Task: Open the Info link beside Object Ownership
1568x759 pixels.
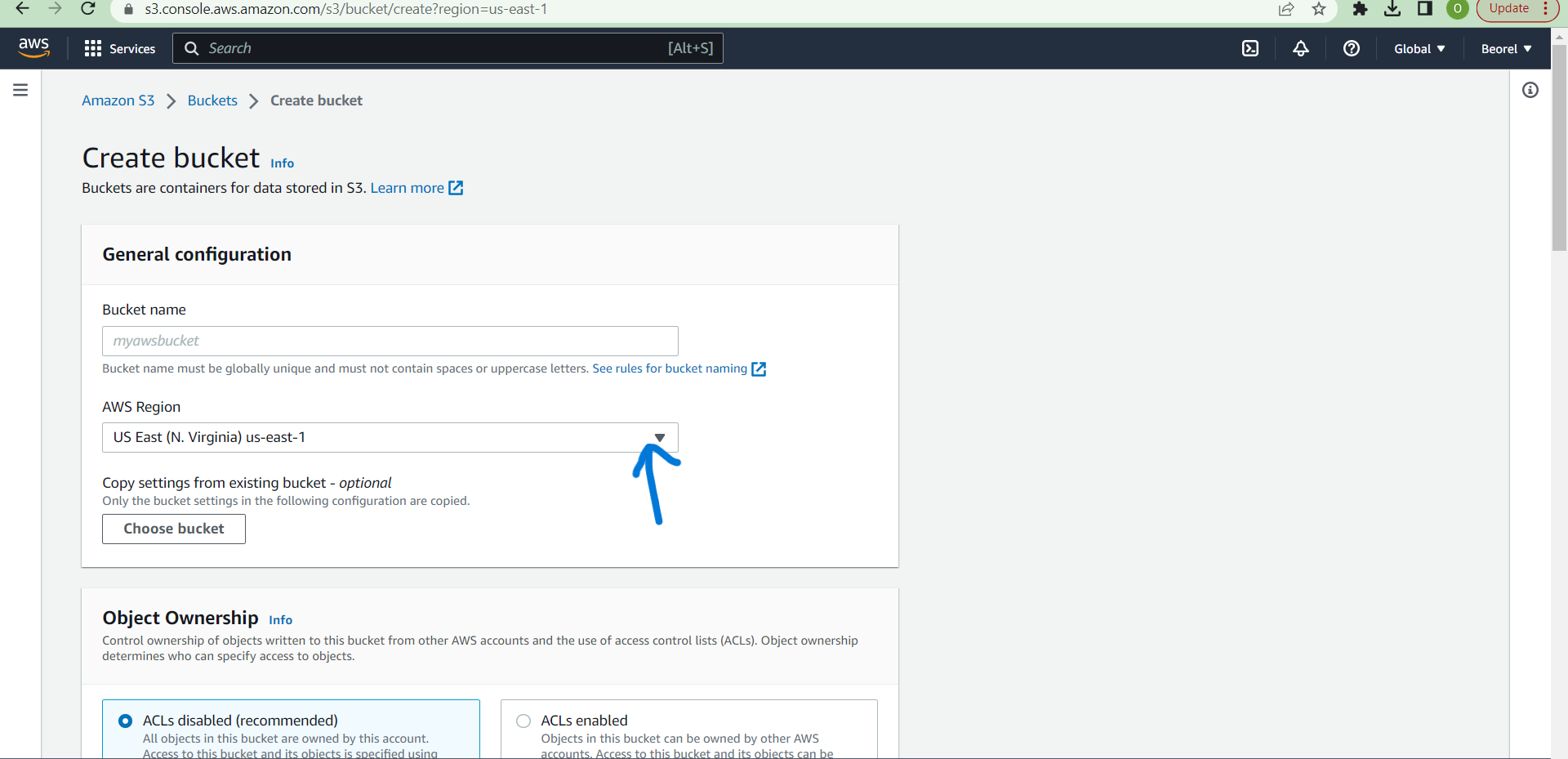Action: [281, 620]
